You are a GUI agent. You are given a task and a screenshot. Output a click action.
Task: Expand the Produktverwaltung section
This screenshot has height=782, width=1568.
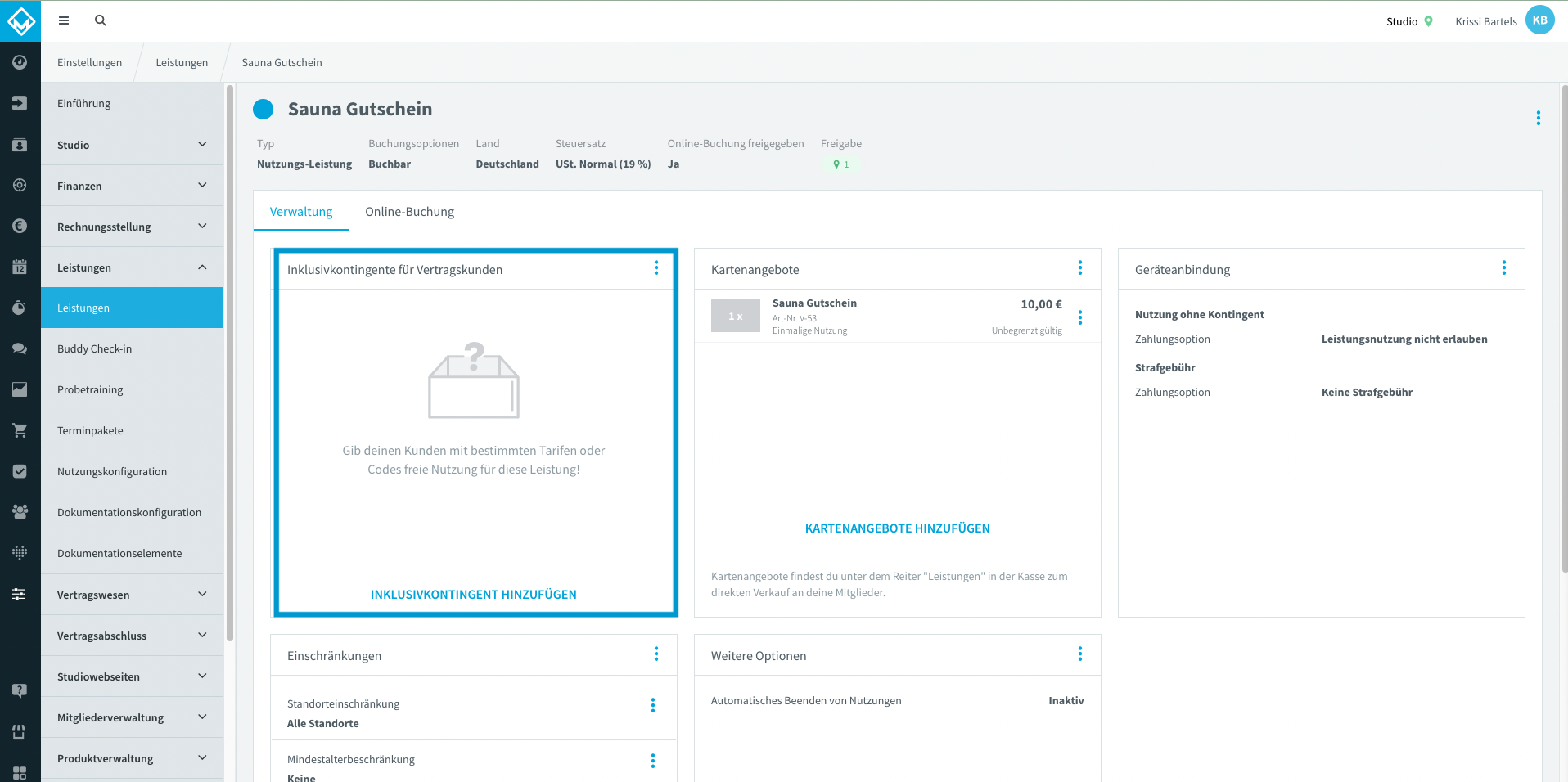[132, 758]
